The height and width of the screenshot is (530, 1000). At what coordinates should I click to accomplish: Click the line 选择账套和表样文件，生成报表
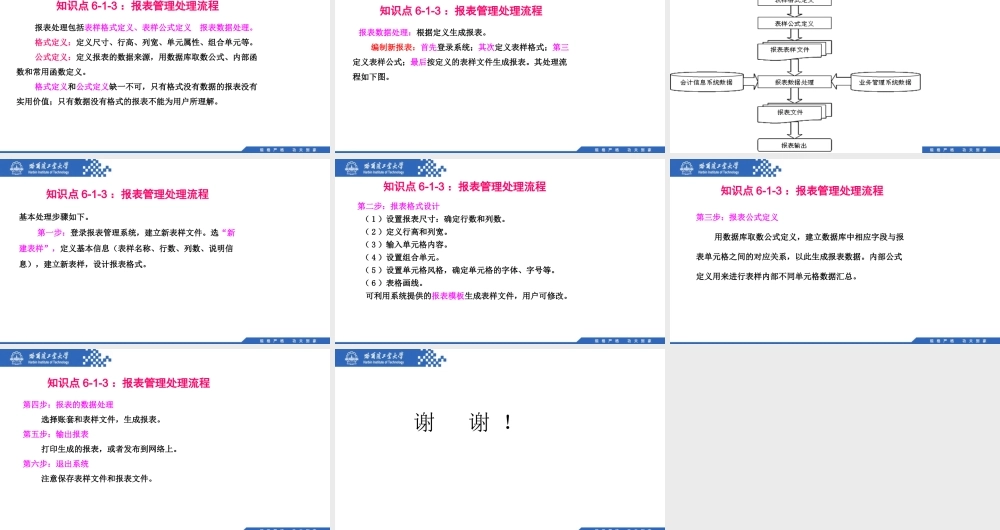click(103, 419)
